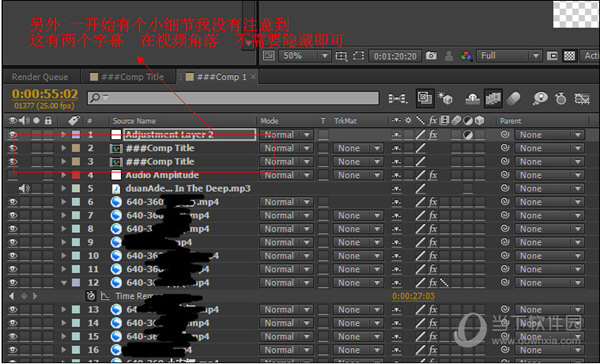The height and width of the screenshot is (364, 600).
Task: Mute the In The Deep.mp3 audio
Action: point(24,188)
